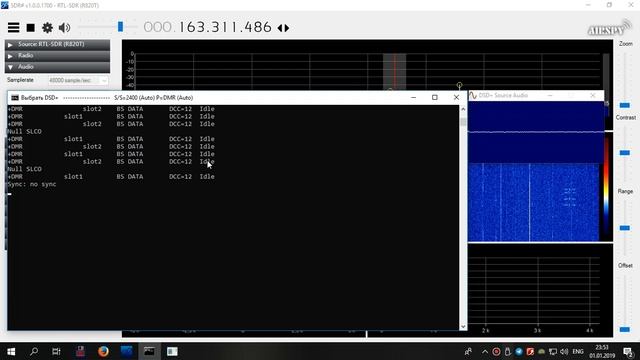Click the 'Sync: no sync' console line
The image size is (640, 360).
click(32, 184)
